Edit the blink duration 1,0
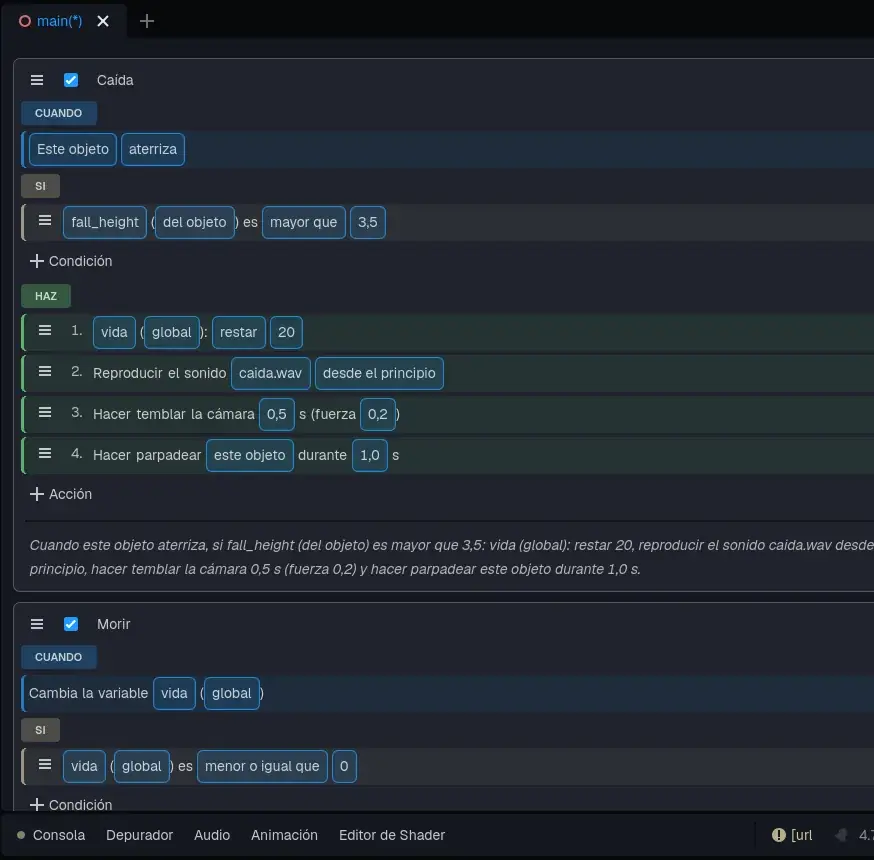874x860 pixels. [370, 455]
